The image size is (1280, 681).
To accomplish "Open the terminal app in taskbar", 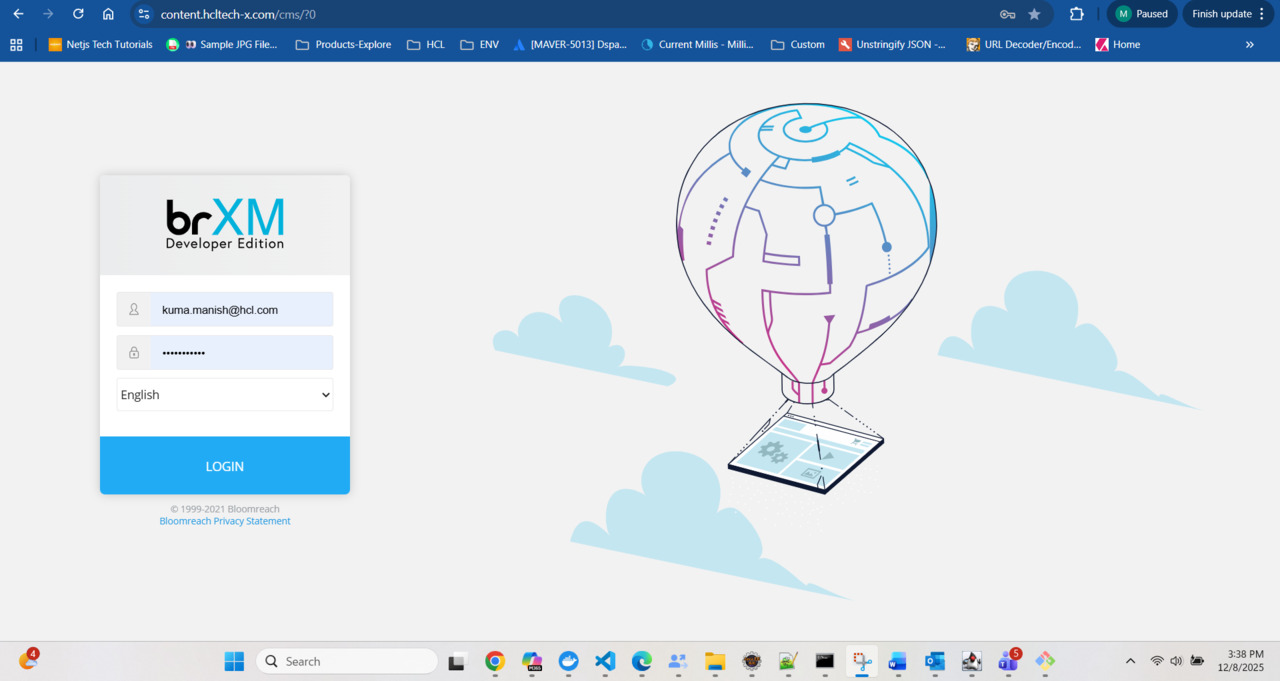I will tap(825, 661).
